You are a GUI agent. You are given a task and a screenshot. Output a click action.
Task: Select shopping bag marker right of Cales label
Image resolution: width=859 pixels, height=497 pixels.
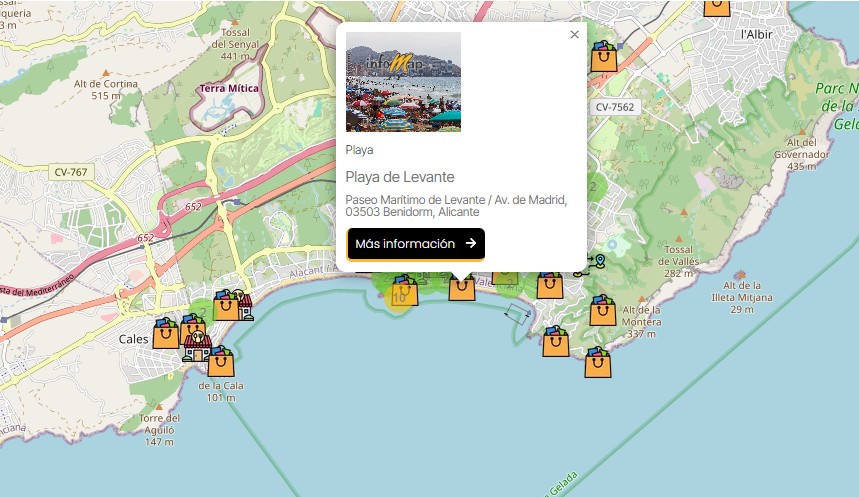[165, 334]
